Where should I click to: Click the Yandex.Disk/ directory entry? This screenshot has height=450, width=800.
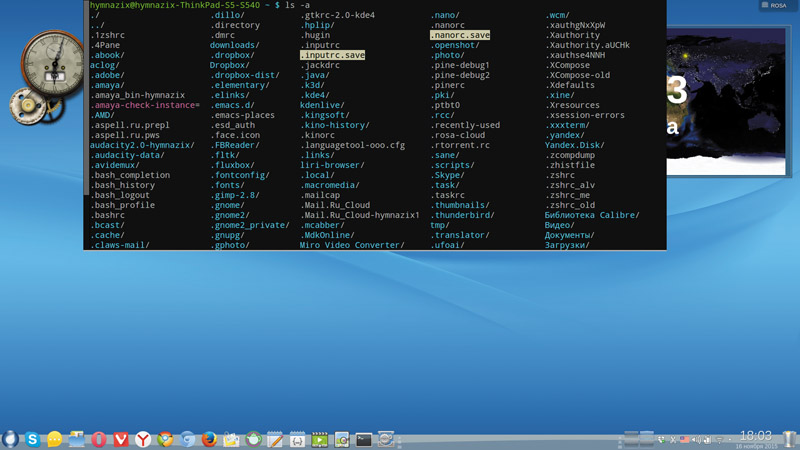(574, 145)
